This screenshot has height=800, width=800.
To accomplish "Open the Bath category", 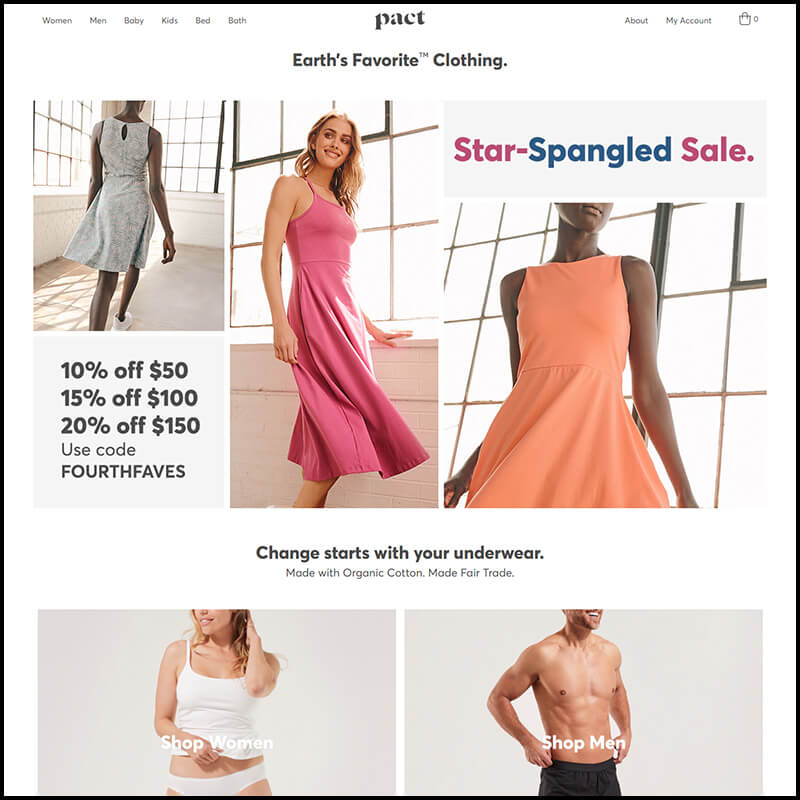I will point(237,20).
